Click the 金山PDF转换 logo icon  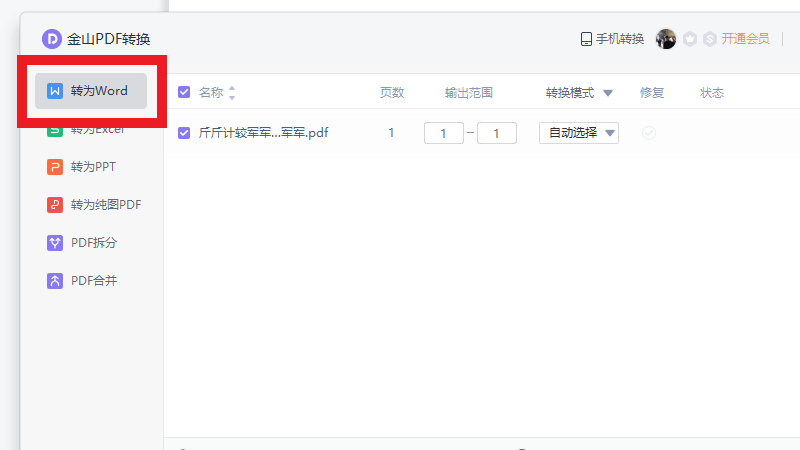coord(51,39)
